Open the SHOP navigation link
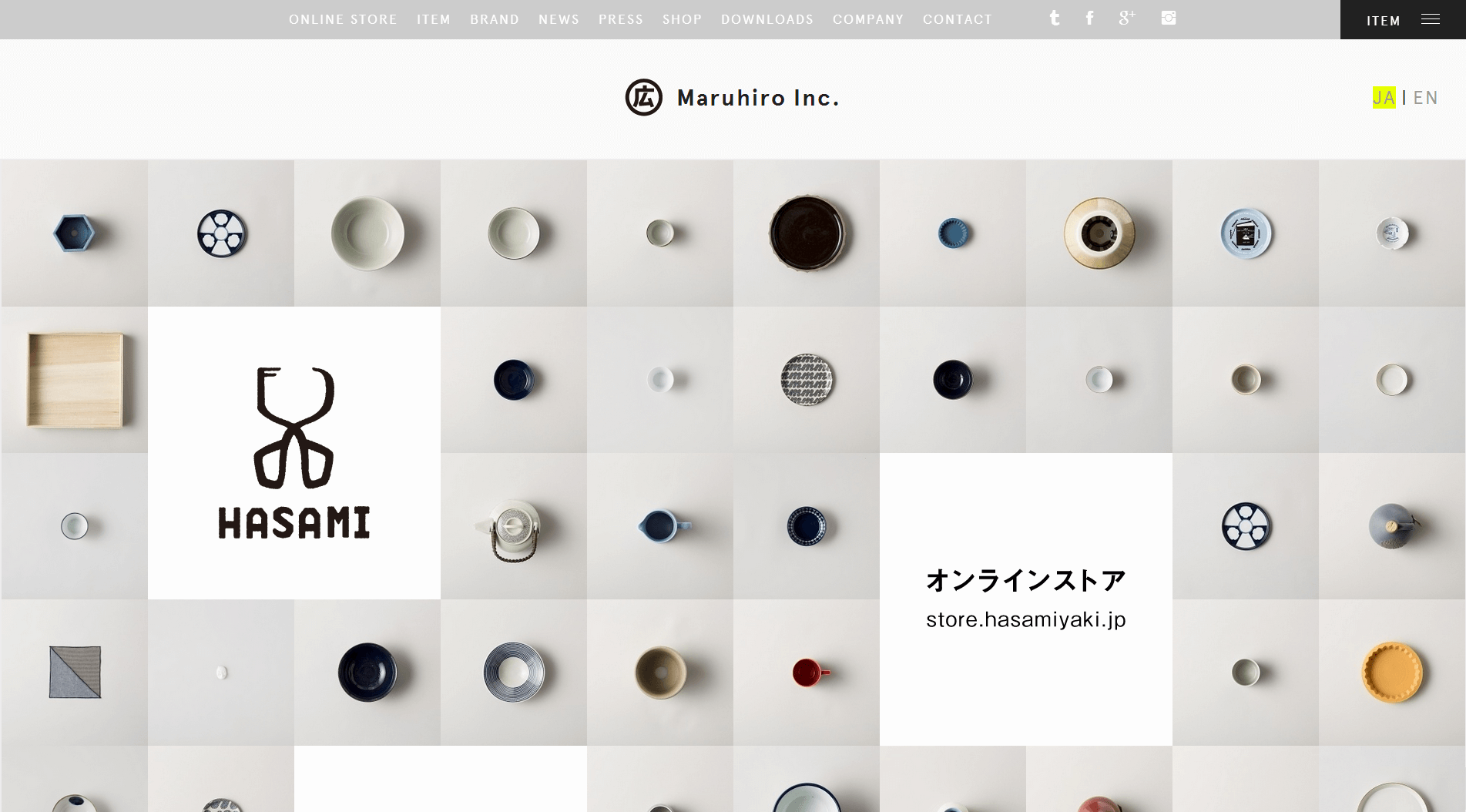Screen dimensions: 1466x812 coord(683,19)
